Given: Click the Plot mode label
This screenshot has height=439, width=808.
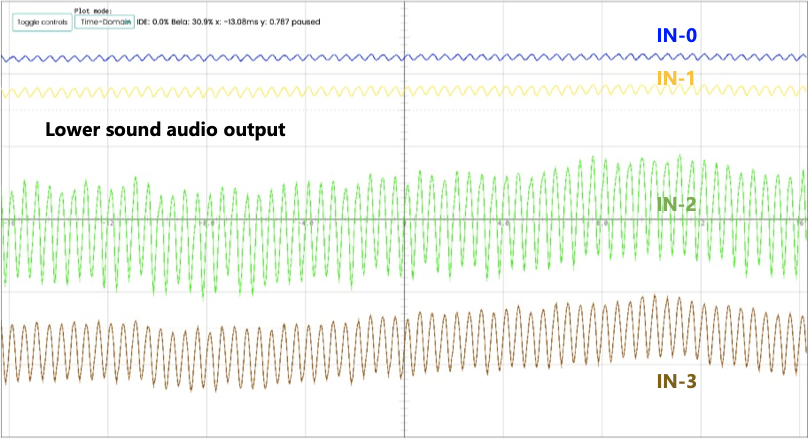Looking at the screenshot, I should pyautogui.click(x=95, y=10).
